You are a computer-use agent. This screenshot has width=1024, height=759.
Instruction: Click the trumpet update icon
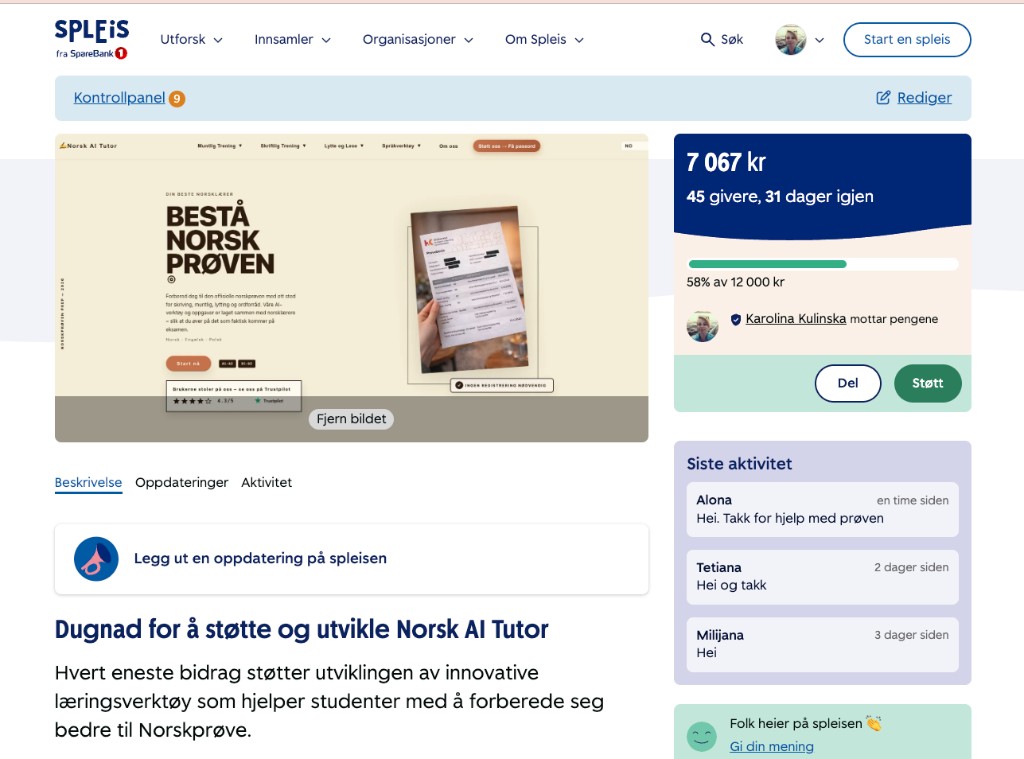click(96, 559)
